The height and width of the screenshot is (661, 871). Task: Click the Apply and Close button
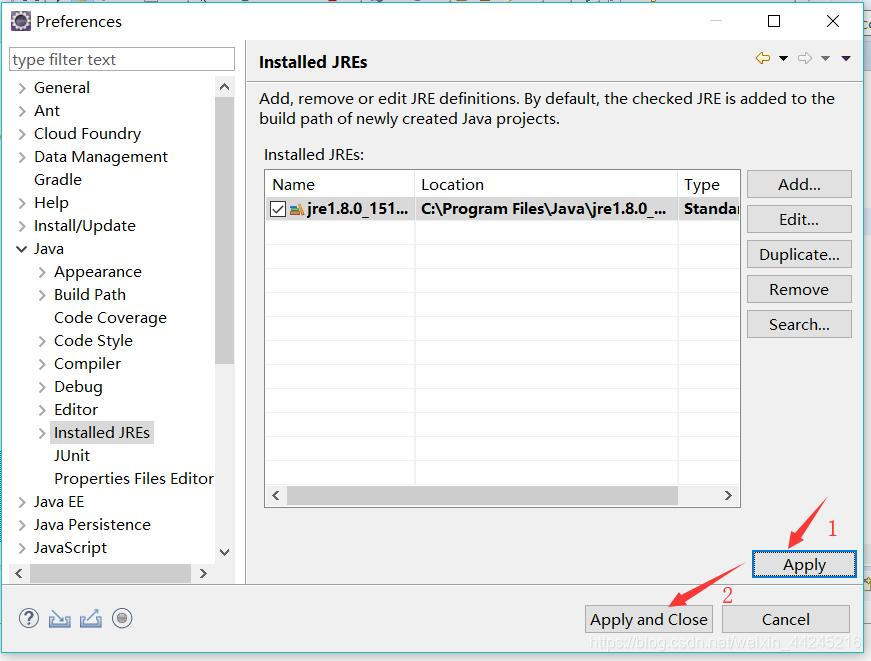click(649, 619)
